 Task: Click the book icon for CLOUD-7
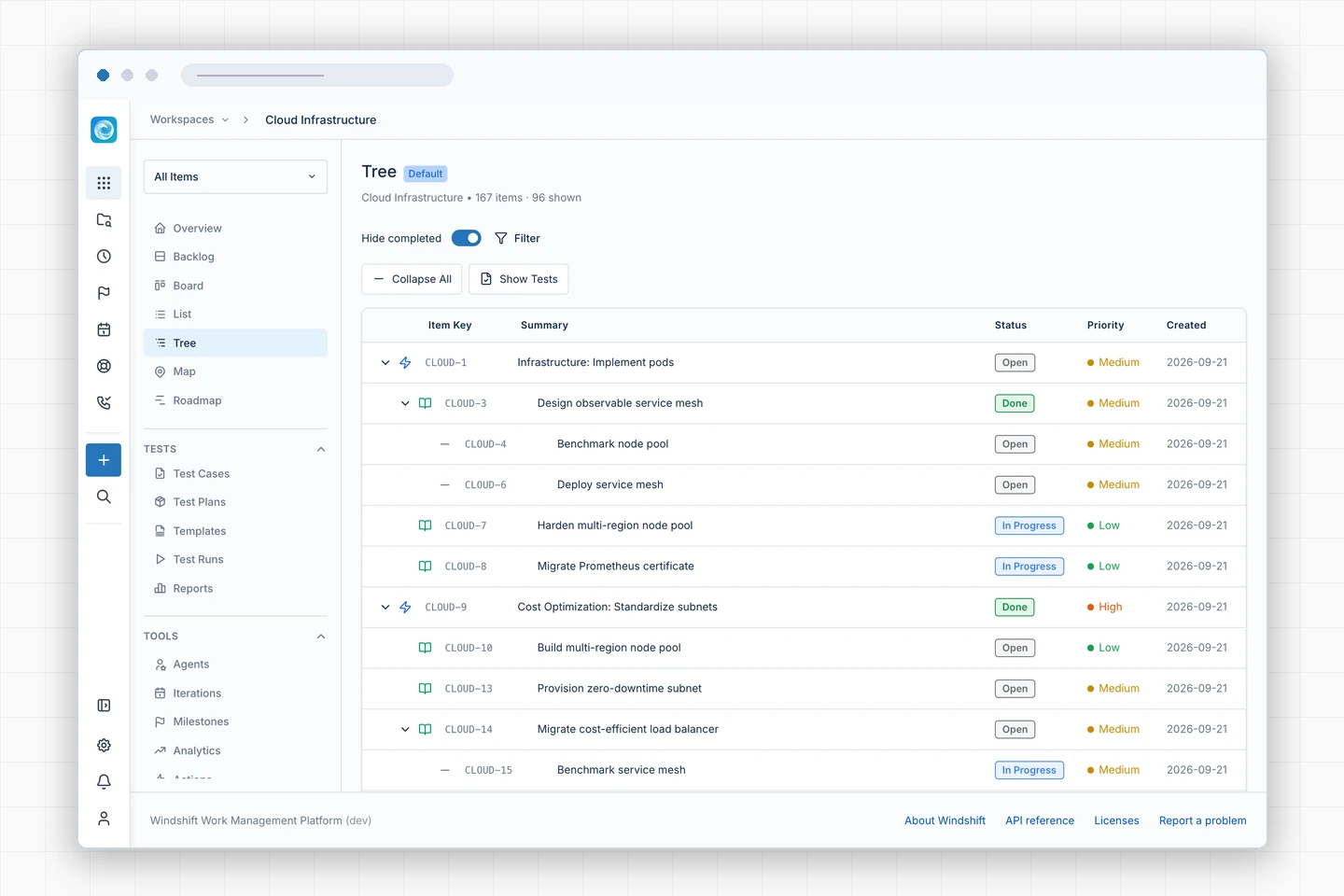pos(425,525)
